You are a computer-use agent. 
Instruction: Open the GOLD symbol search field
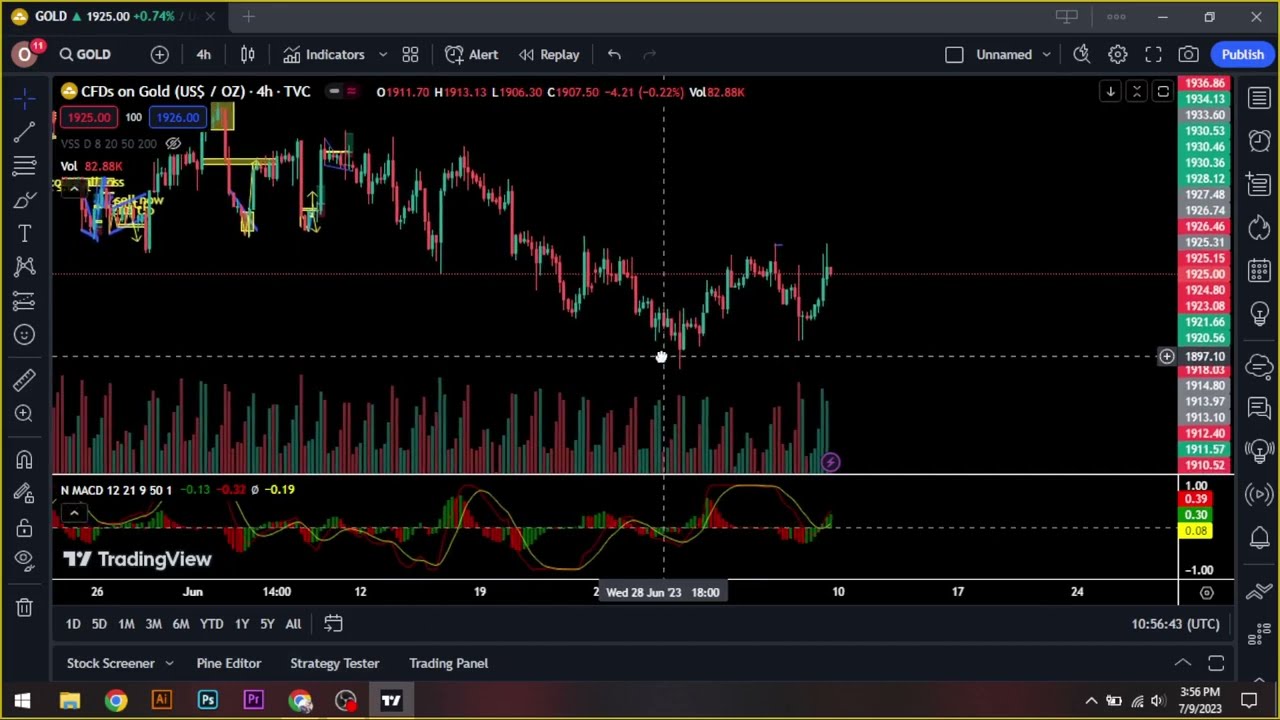click(84, 55)
